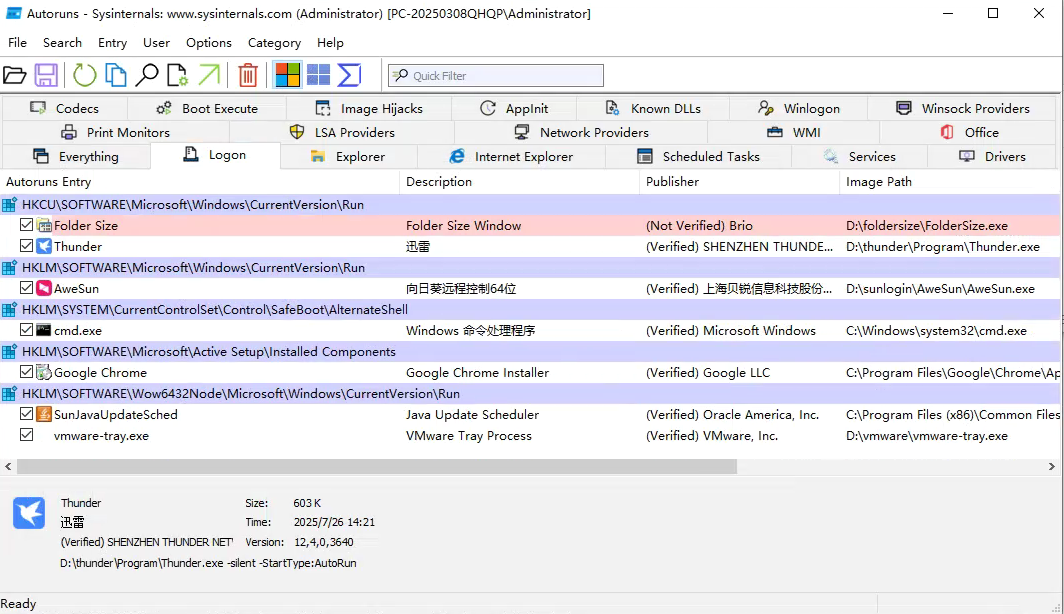Uncheck the SunJavaUpdateSched entry checkbox

point(26,414)
